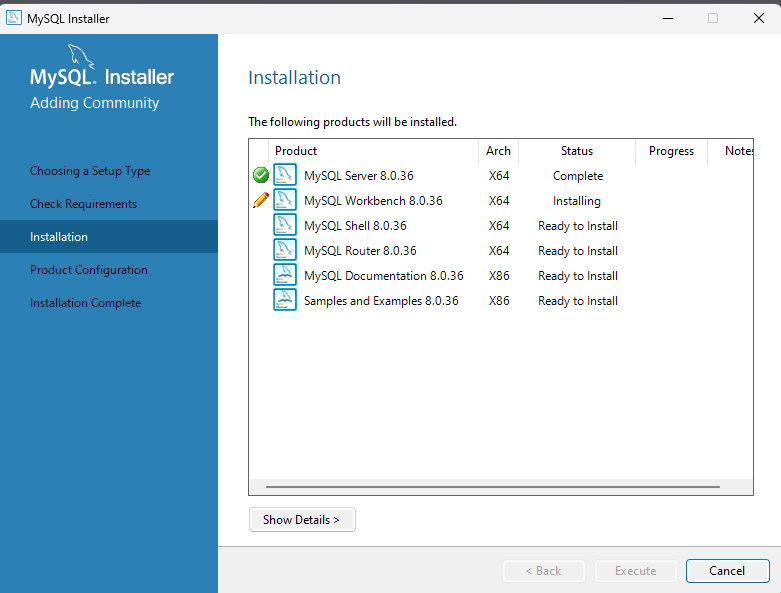Viewport: 781px width, 593px height.
Task: Click the Complete status for MySQL Server
Action: click(x=578, y=176)
